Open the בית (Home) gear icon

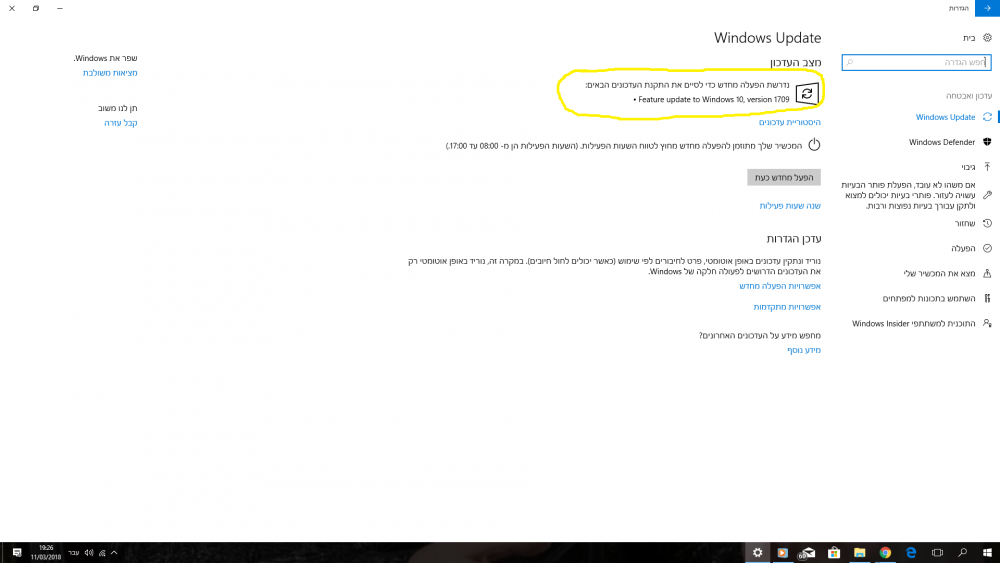987,38
